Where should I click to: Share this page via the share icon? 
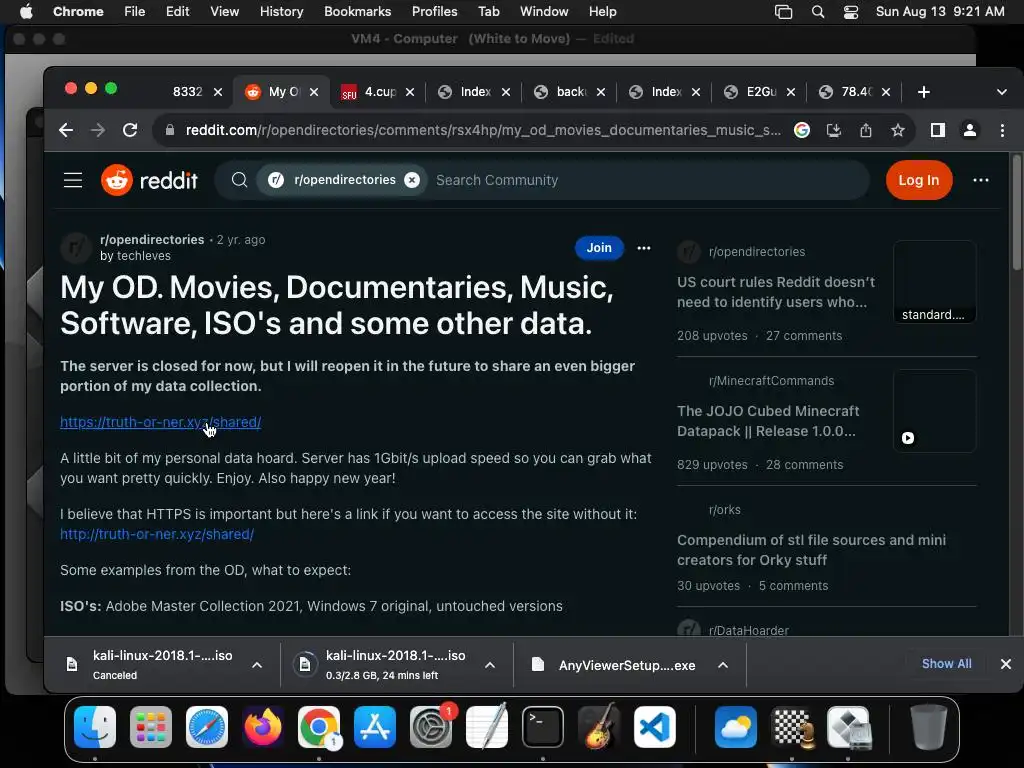[866, 130]
